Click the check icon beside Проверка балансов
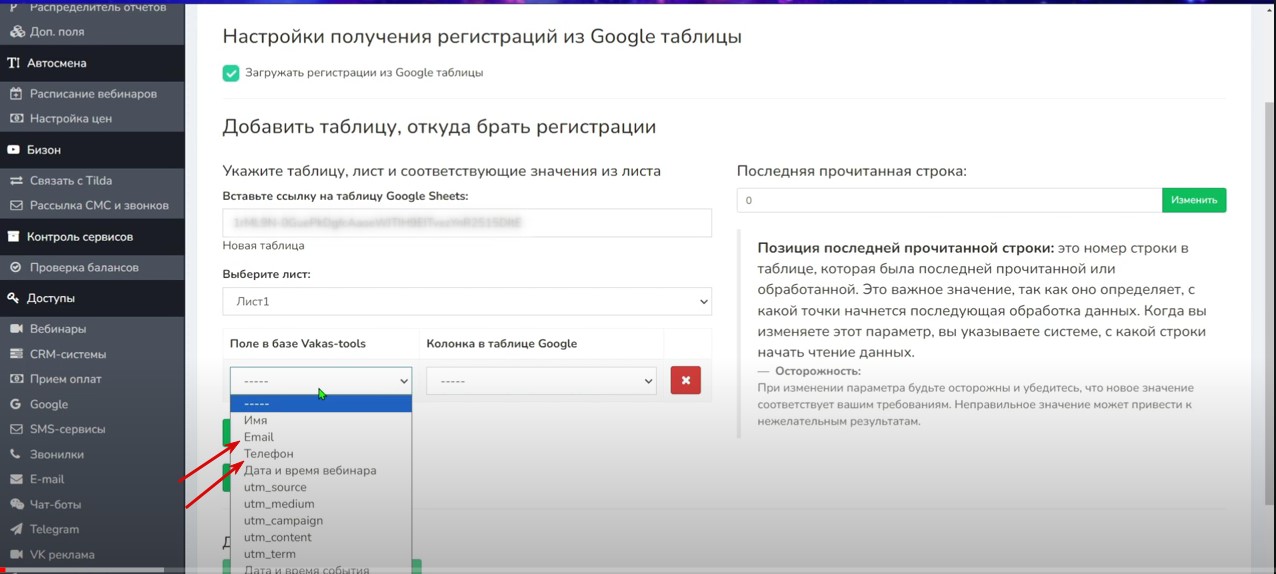1276x574 pixels. coord(15,268)
